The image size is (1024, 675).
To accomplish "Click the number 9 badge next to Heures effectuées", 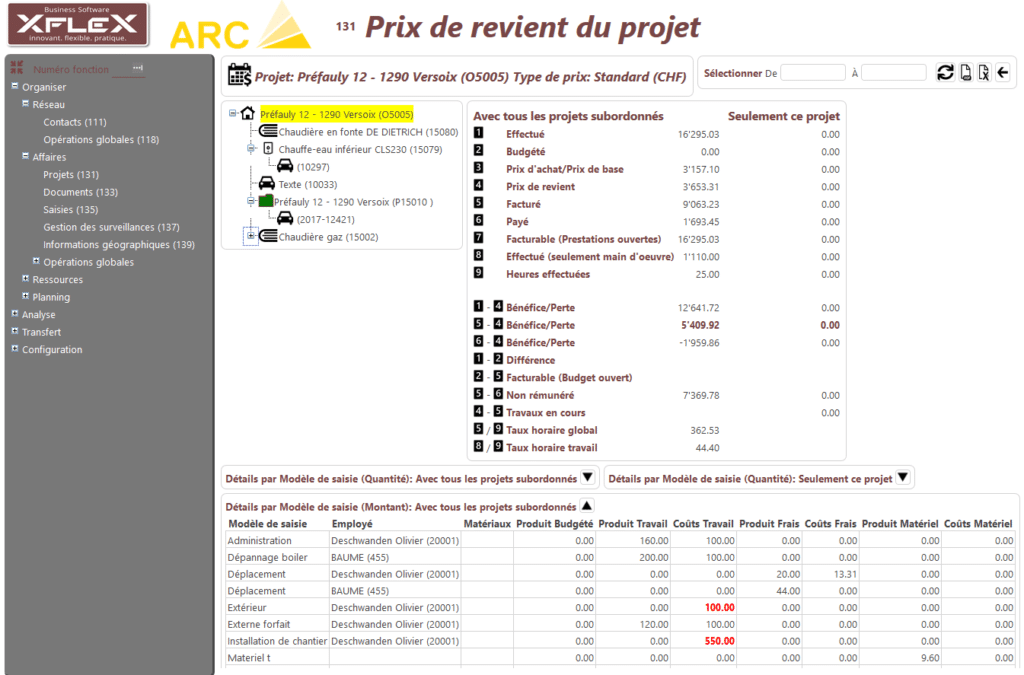I will tap(479, 273).
